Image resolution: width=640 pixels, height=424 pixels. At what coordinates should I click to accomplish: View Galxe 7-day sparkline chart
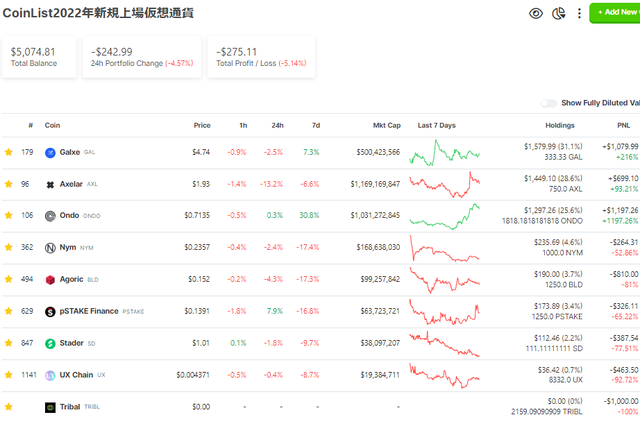click(x=444, y=153)
